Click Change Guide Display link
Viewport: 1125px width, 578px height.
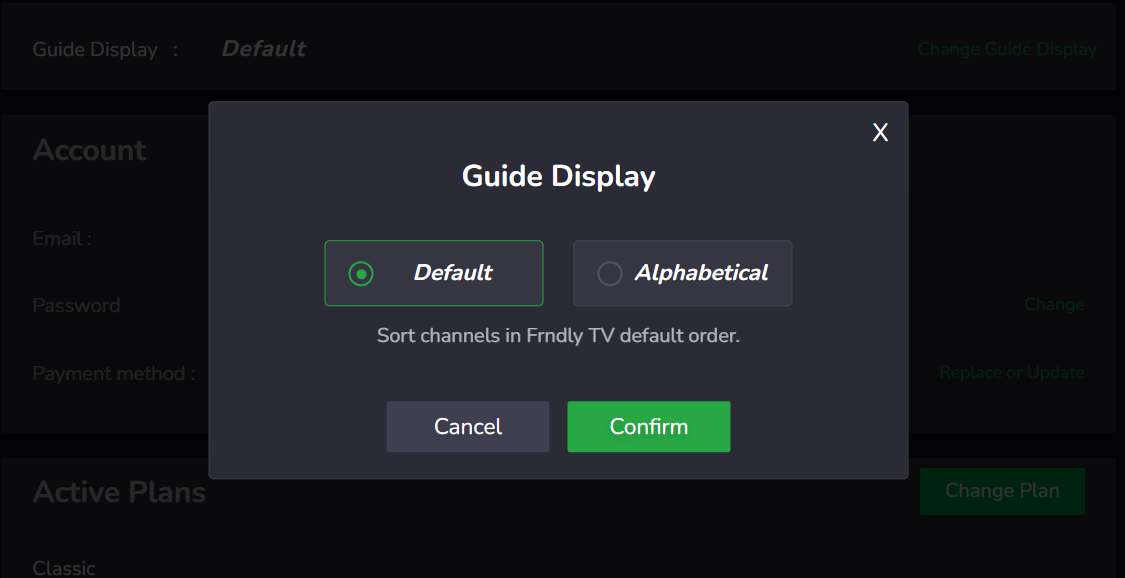coord(1006,49)
